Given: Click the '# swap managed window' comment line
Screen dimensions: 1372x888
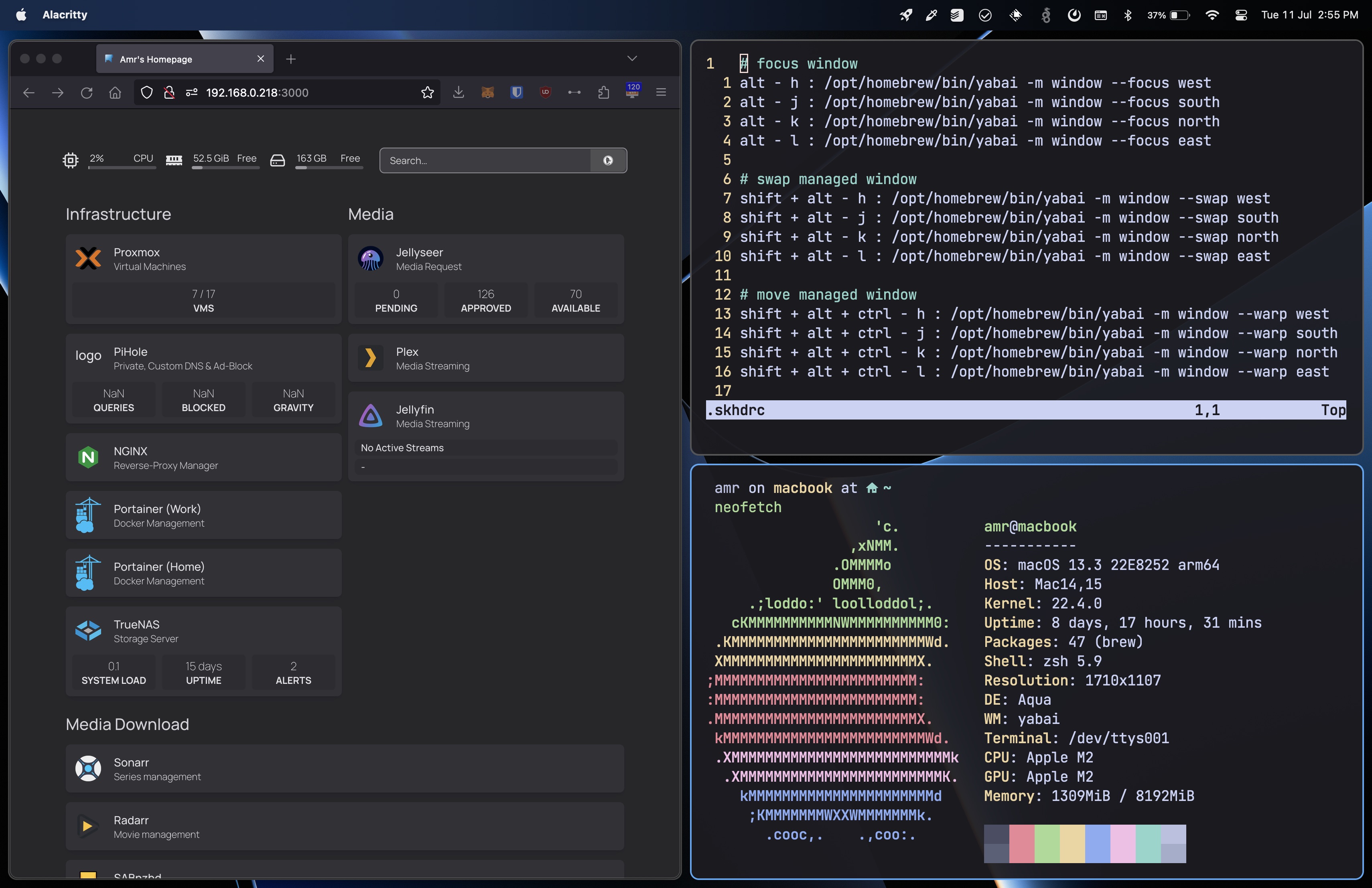Looking at the screenshot, I should pos(828,179).
